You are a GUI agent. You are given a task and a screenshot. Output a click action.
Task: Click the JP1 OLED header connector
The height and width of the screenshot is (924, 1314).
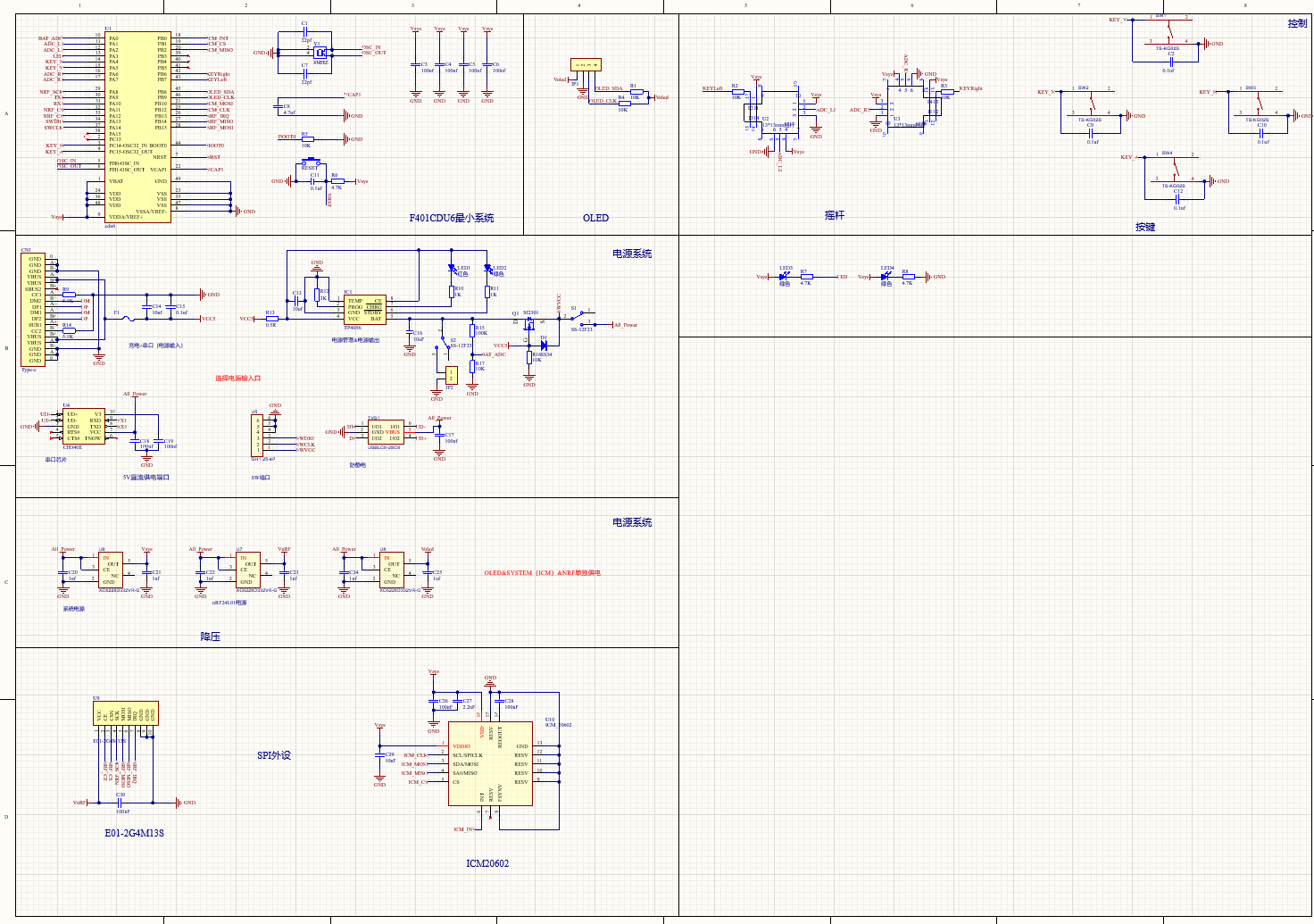pos(586,65)
